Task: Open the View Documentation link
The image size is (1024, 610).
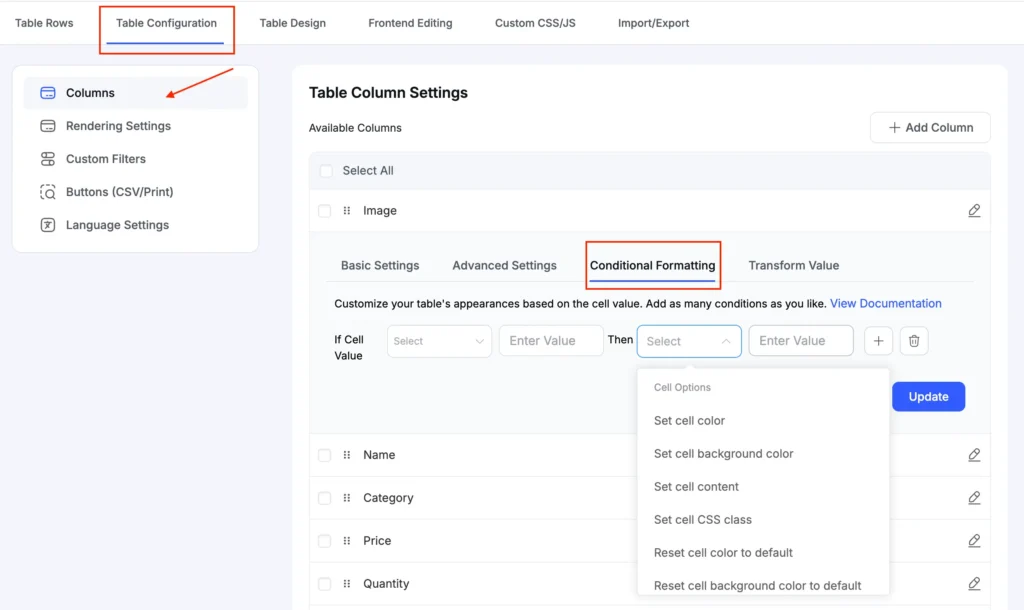Action: (885, 303)
